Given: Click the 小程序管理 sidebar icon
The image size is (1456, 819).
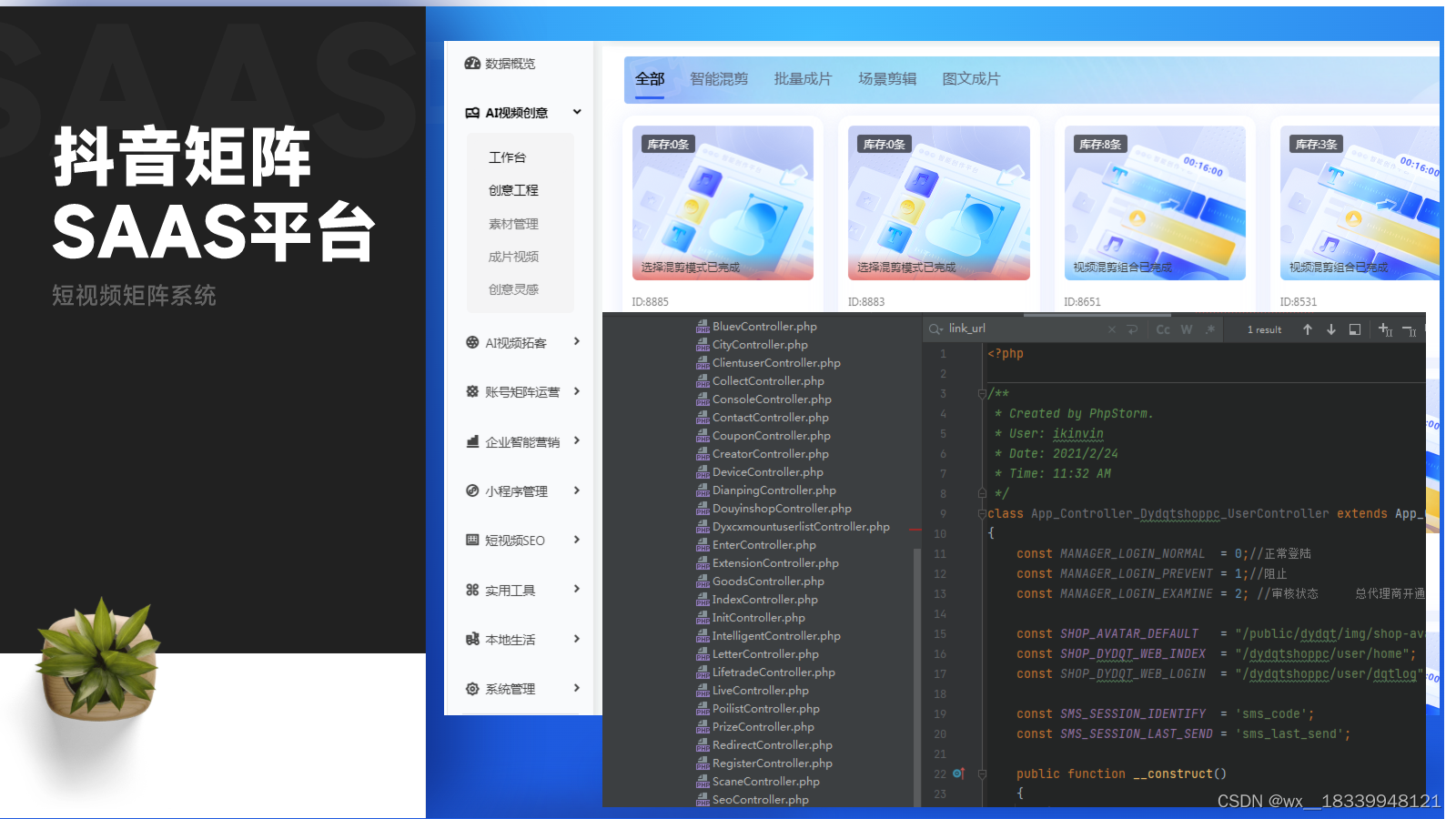Looking at the screenshot, I should coord(472,490).
